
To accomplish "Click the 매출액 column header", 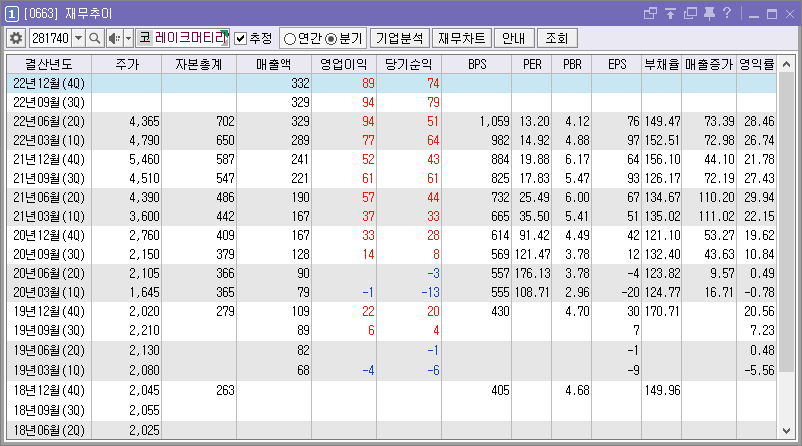I will click(274, 64).
